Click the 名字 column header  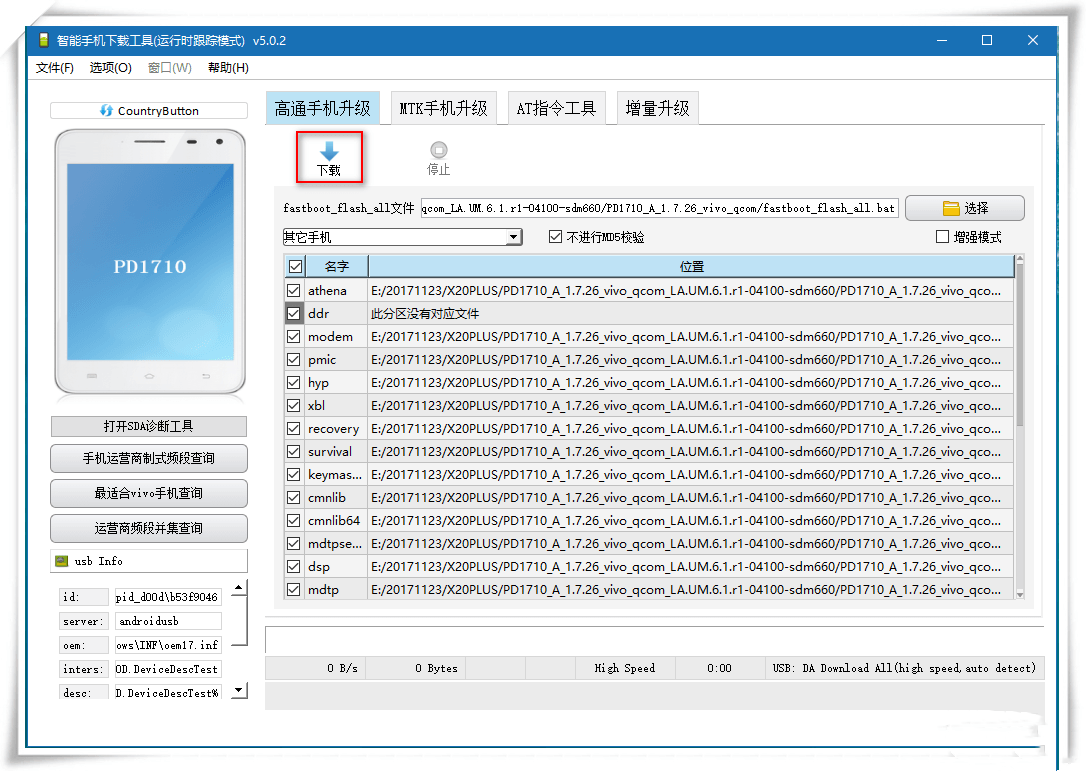click(337, 265)
